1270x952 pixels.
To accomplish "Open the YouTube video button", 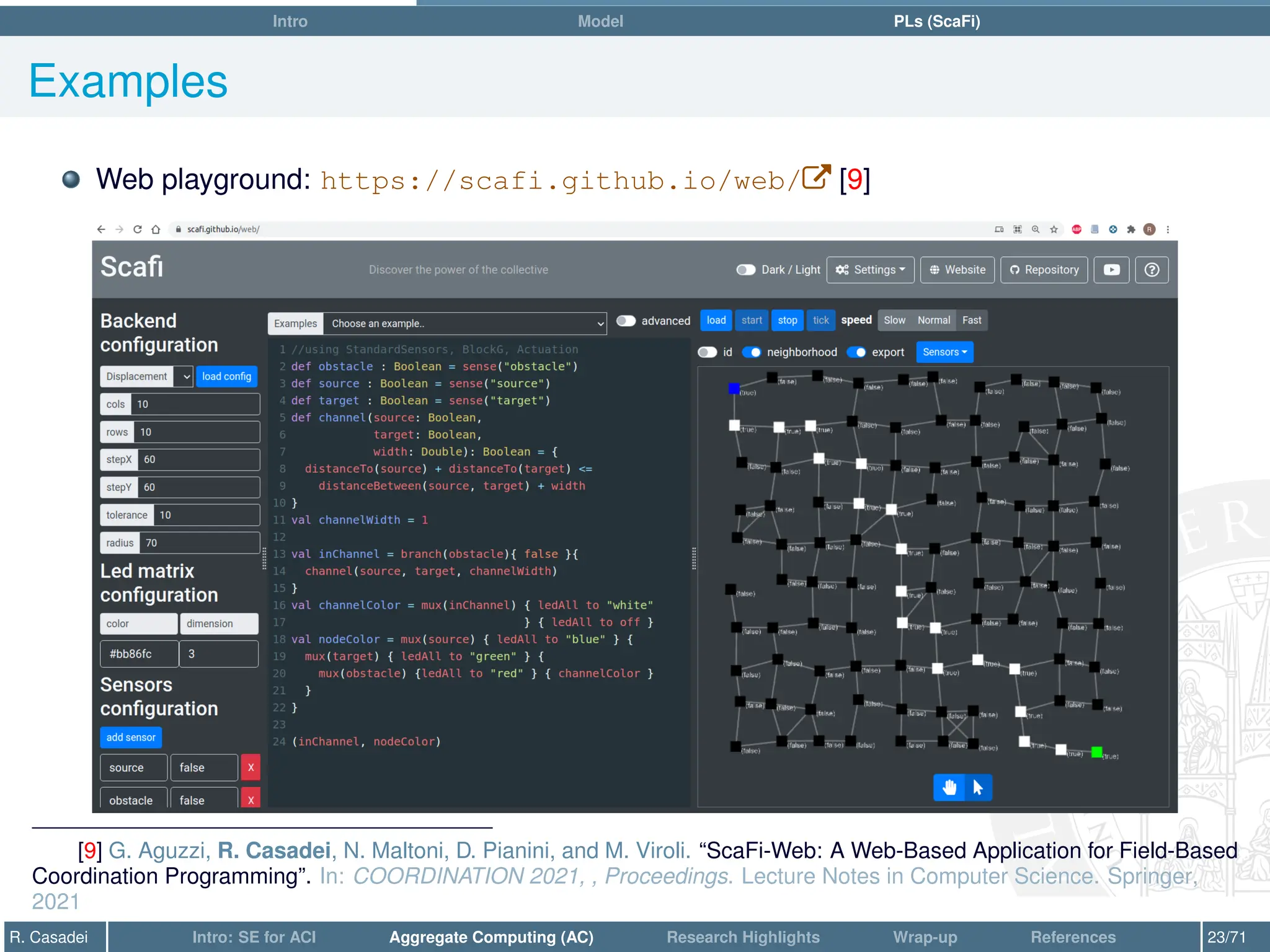I will 1111,270.
